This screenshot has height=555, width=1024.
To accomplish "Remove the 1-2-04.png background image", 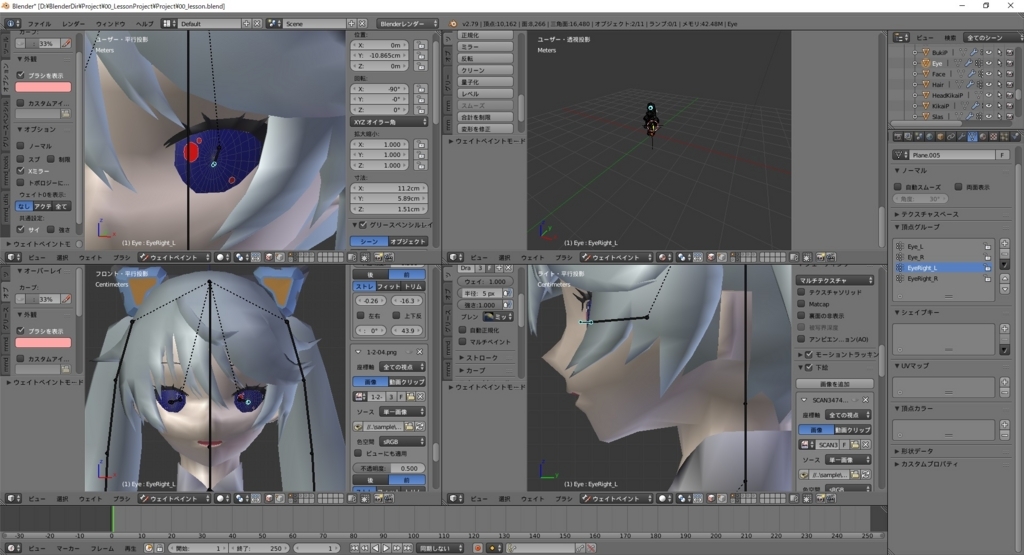I will (x=420, y=352).
